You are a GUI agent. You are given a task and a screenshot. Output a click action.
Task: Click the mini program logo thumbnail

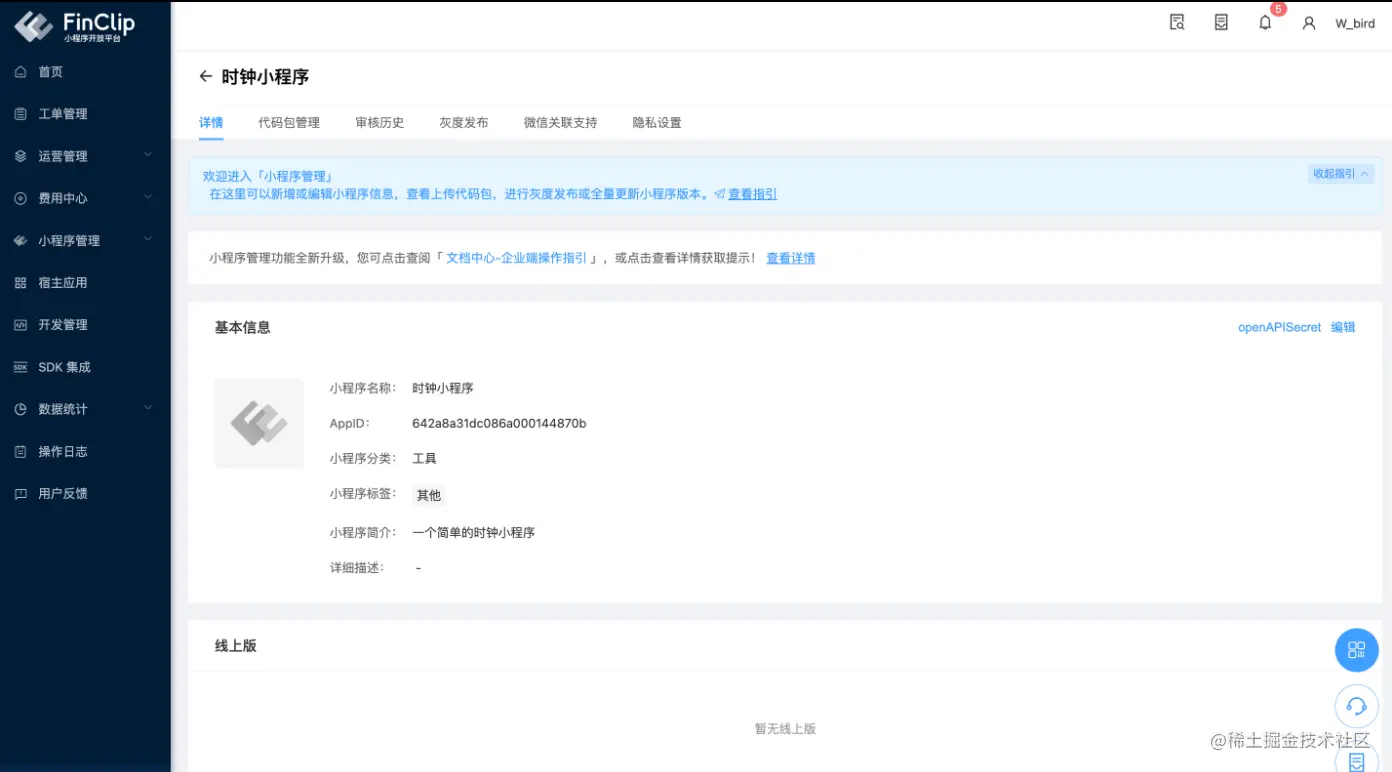click(x=259, y=423)
